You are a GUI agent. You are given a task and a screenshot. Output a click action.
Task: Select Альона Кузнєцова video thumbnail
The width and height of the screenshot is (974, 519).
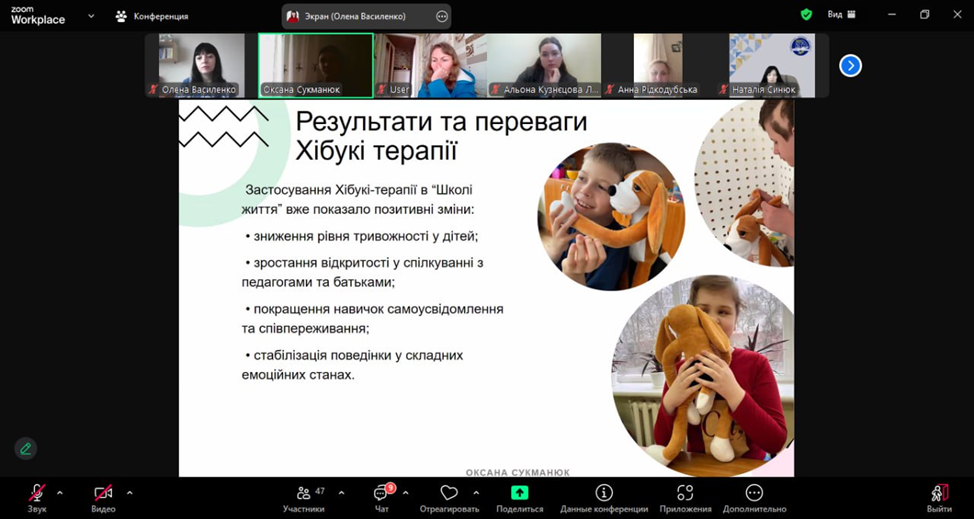pos(544,65)
